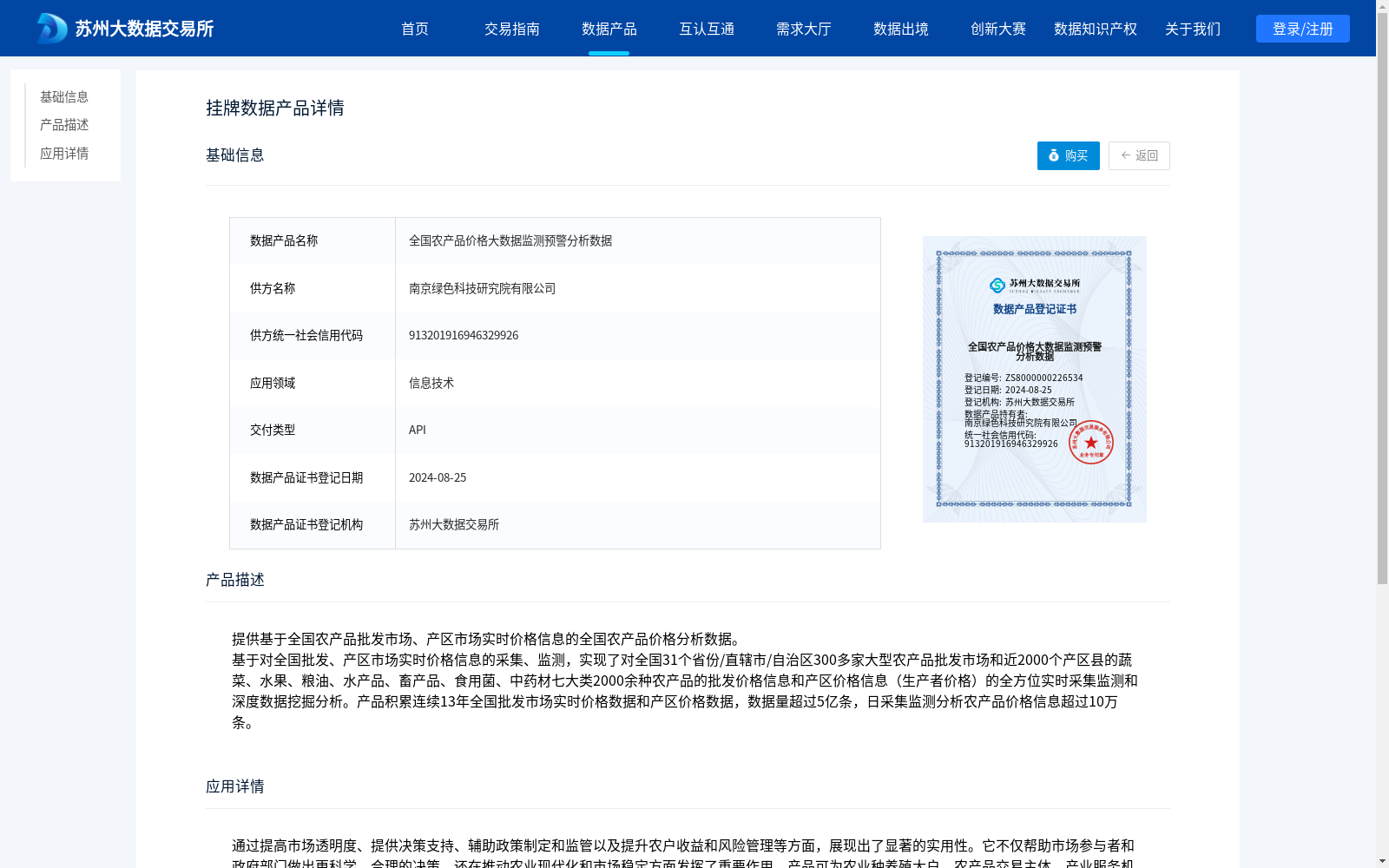Open 关于我们 menu item
Screen dimensions: 1389x868
(x=1193, y=29)
